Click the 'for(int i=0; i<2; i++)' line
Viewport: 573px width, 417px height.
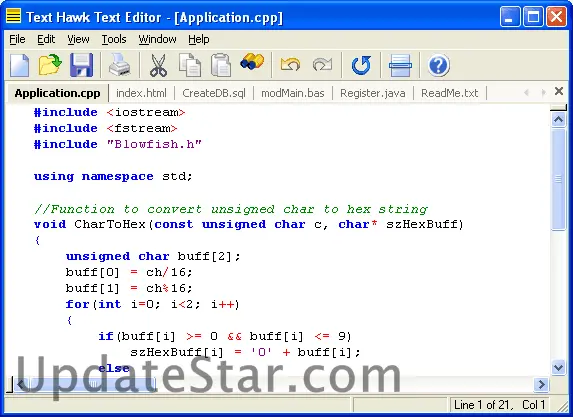(x=153, y=304)
